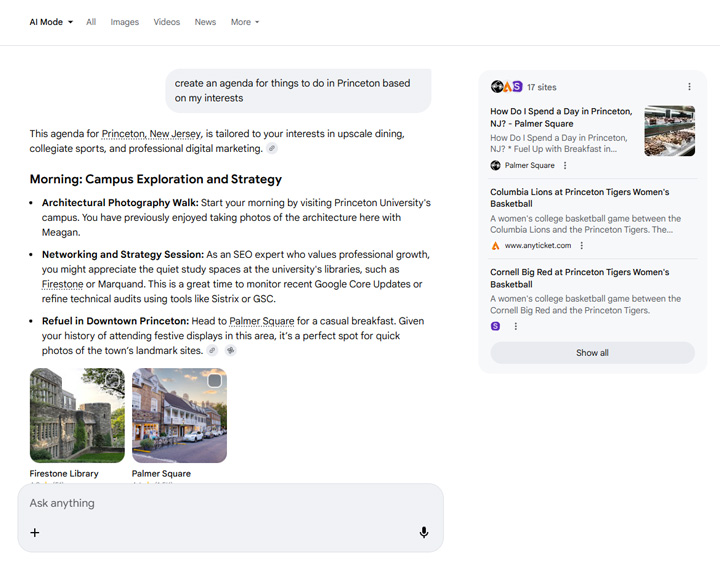Click the plus icon in the Ask anything box
The image size is (720, 565).
35,533
